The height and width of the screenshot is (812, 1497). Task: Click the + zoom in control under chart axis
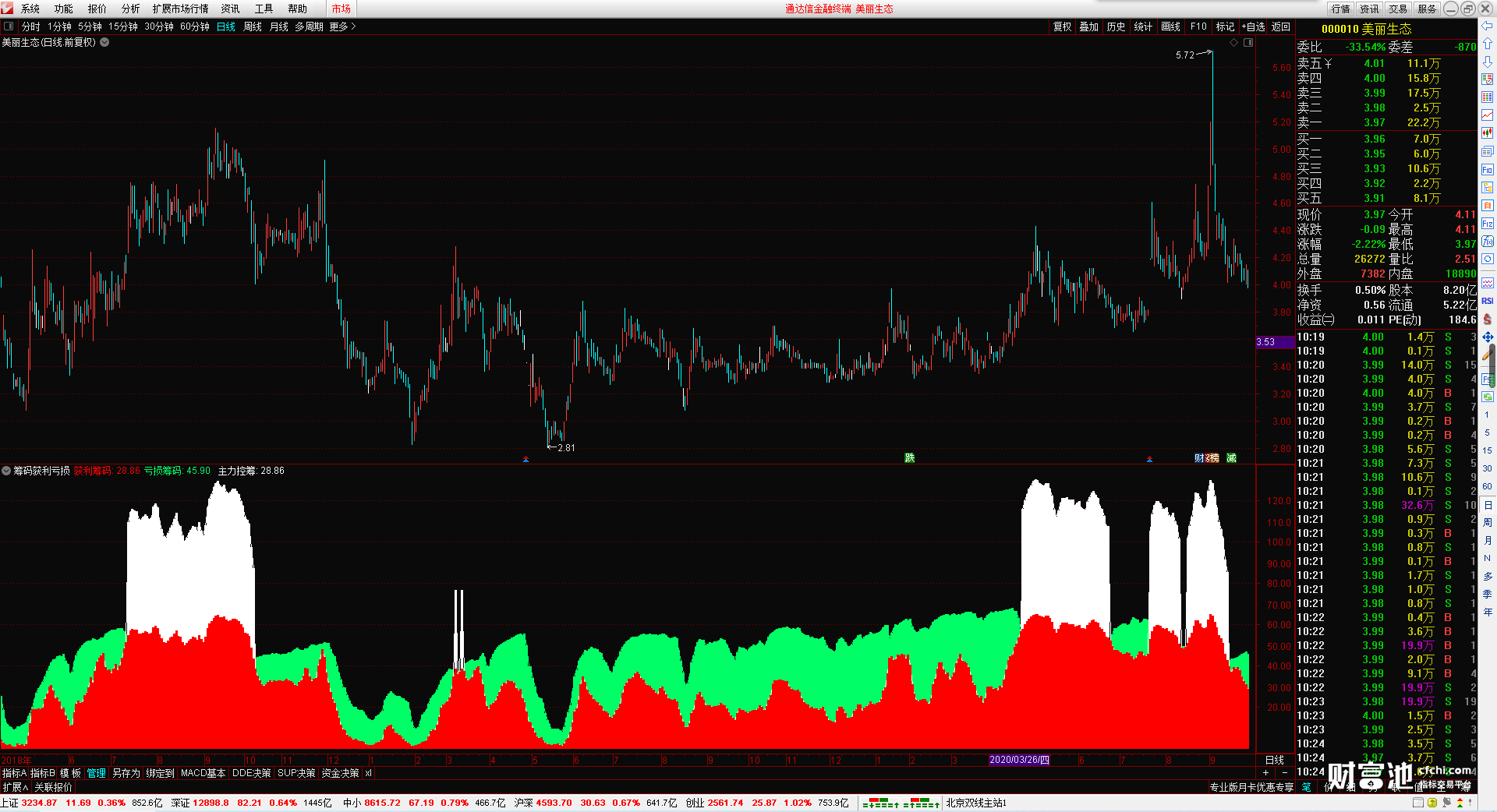pyautogui.click(x=1265, y=773)
